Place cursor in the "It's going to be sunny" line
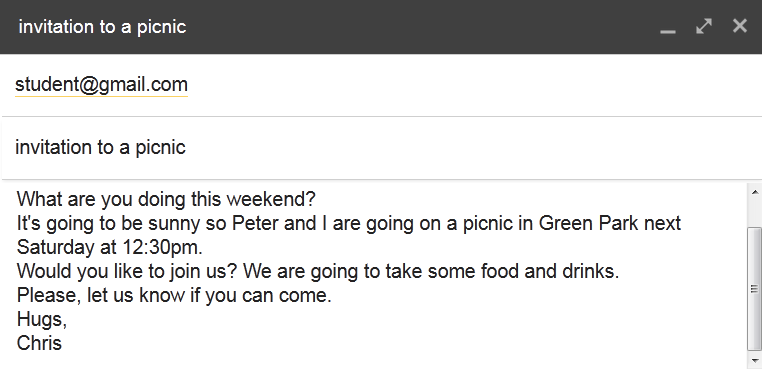The image size is (762, 372). coord(348,223)
